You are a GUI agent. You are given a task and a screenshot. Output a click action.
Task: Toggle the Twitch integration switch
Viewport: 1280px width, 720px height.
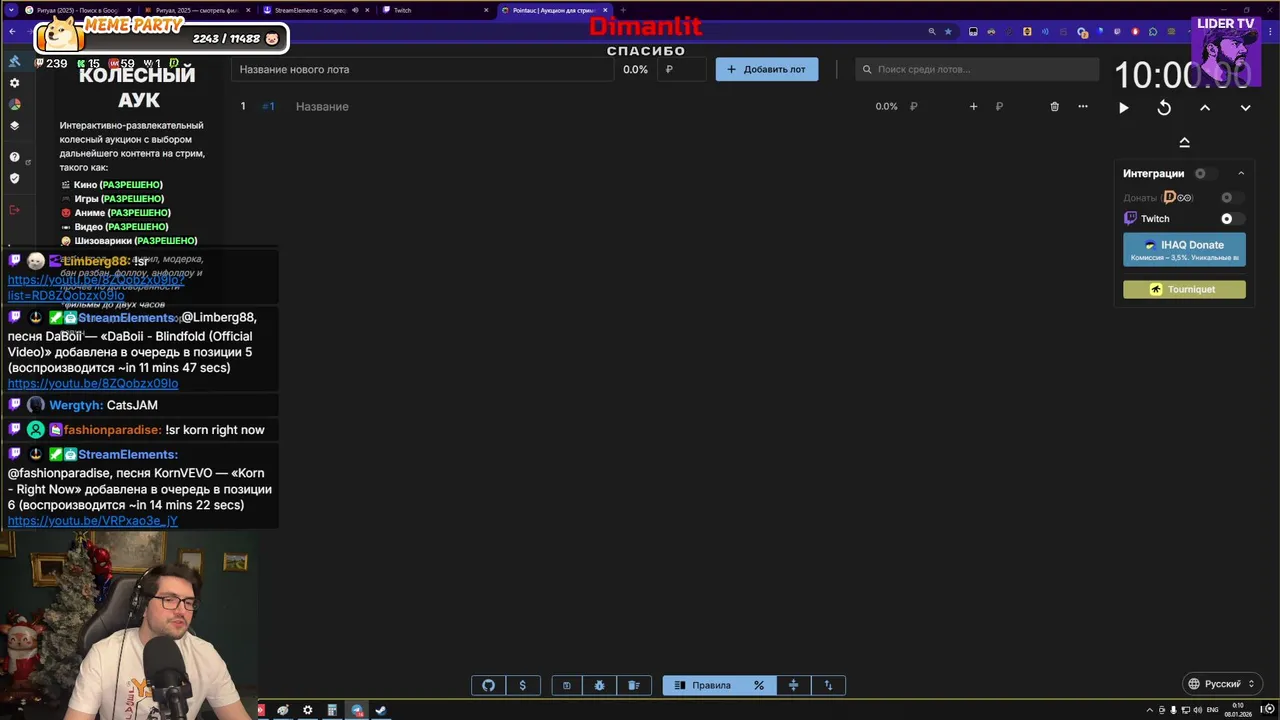click(x=1232, y=218)
